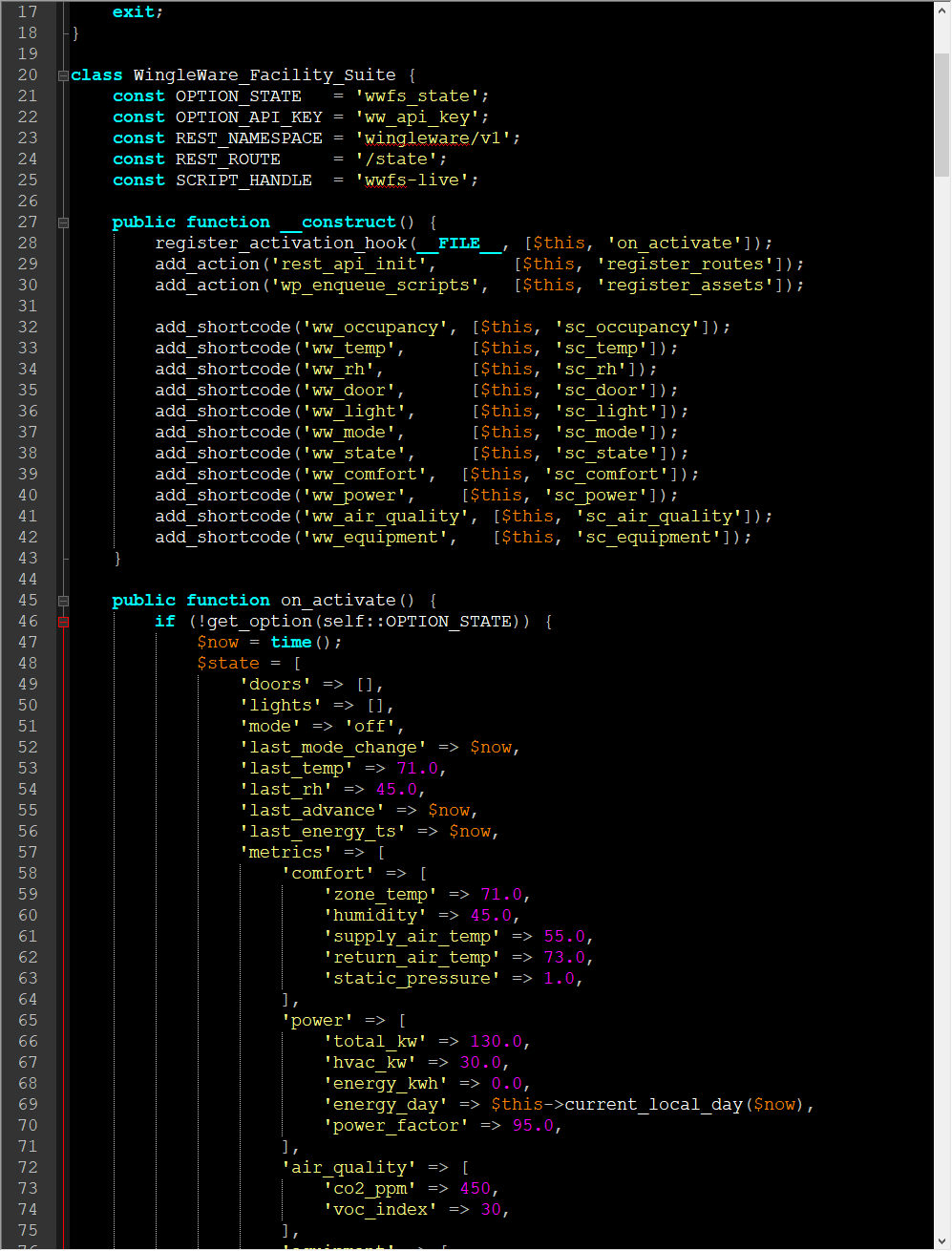Click line number 69 in the margin

(x=28, y=1105)
